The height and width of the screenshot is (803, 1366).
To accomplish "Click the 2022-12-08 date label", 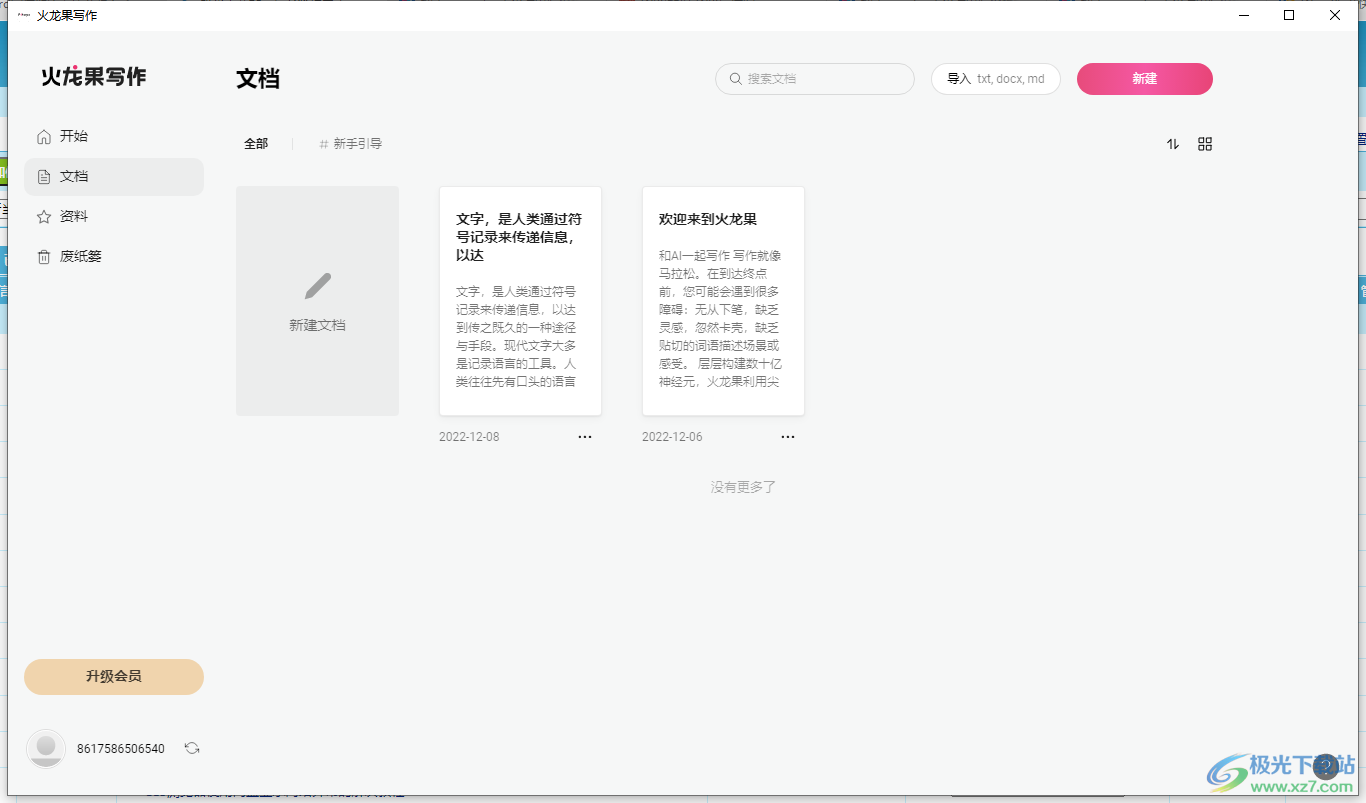I will 469,437.
